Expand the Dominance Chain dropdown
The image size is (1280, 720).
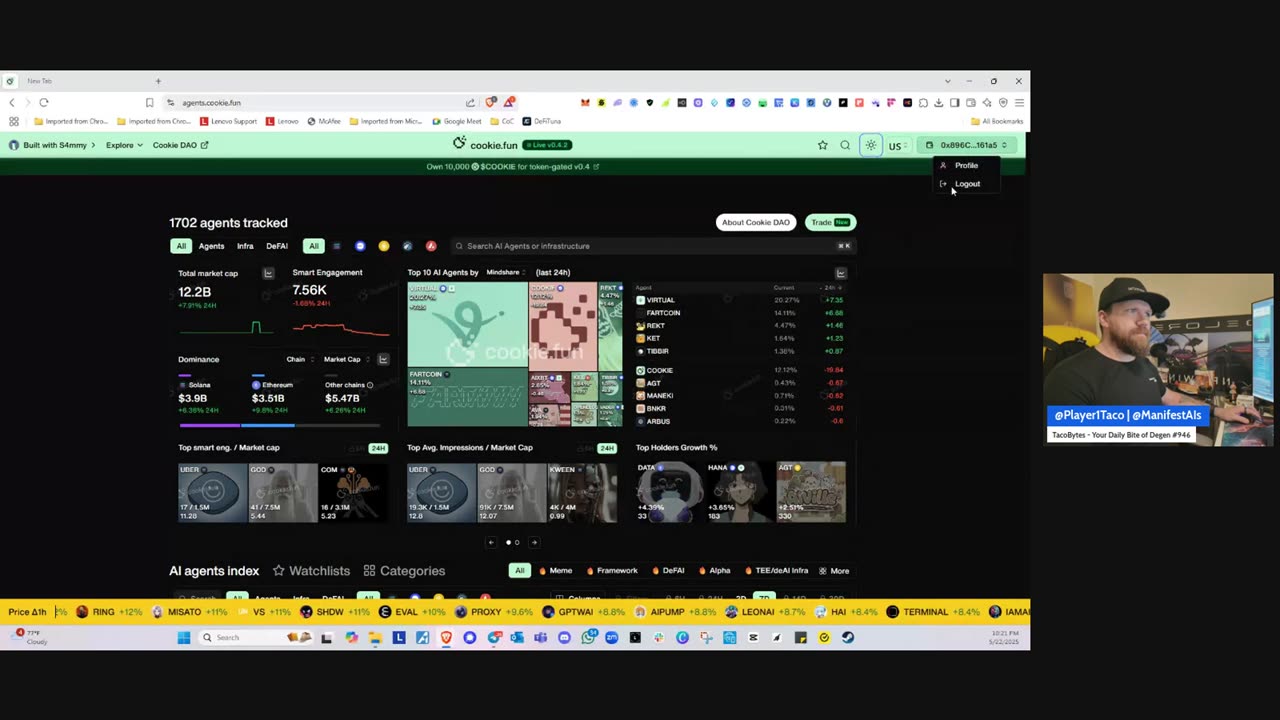pyautogui.click(x=300, y=359)
